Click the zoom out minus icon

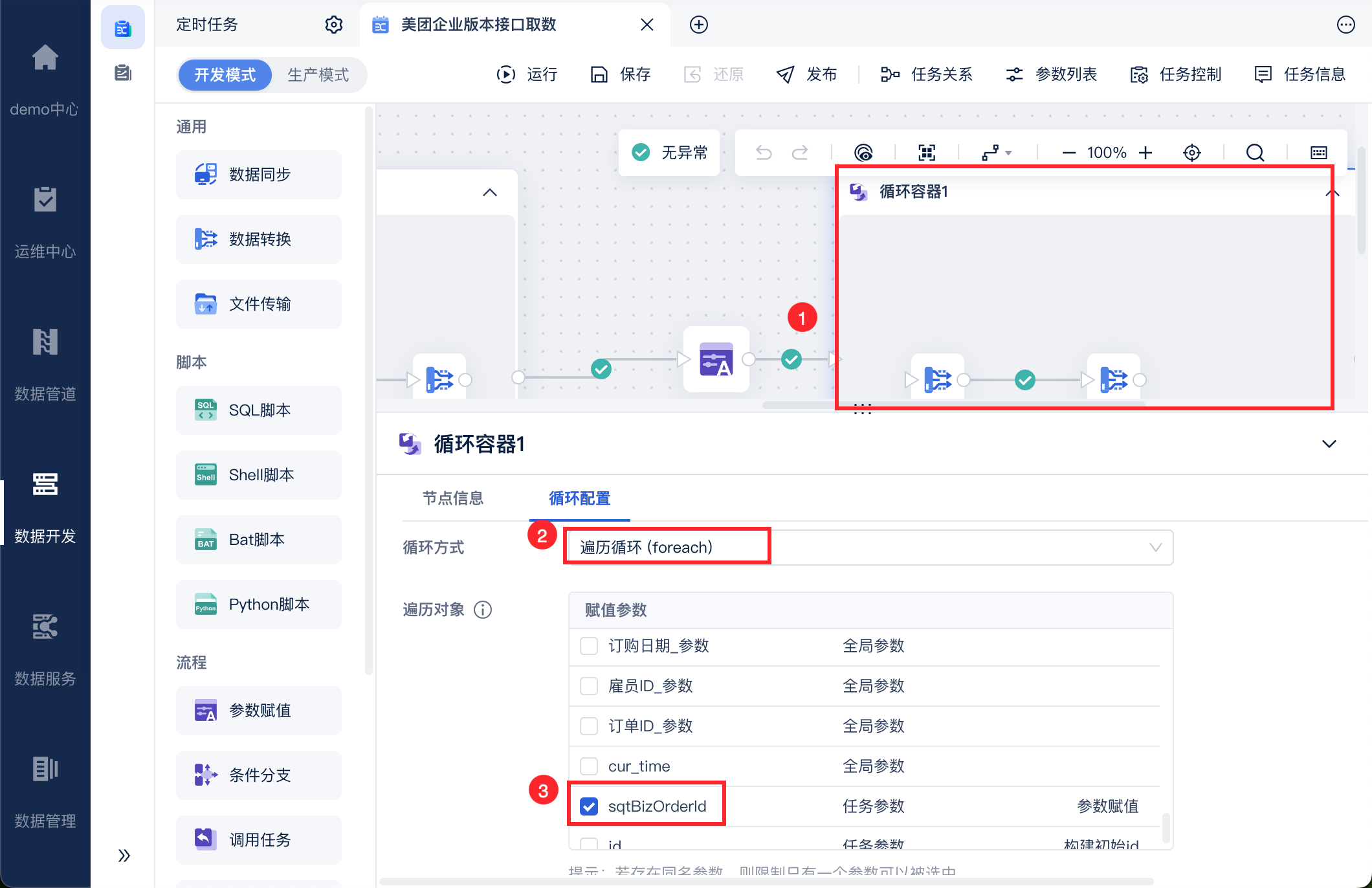(1068, 153)
